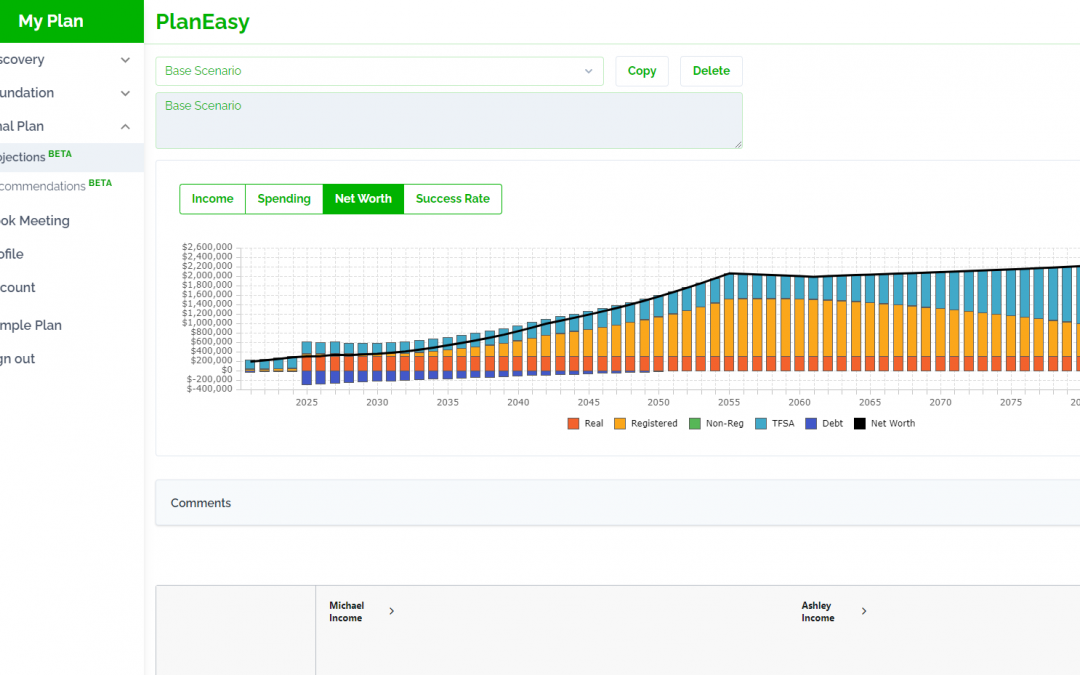Expand the Michael Income column chevron
This screenshot has height=675, width=1080.
click(x=391, y=612)
